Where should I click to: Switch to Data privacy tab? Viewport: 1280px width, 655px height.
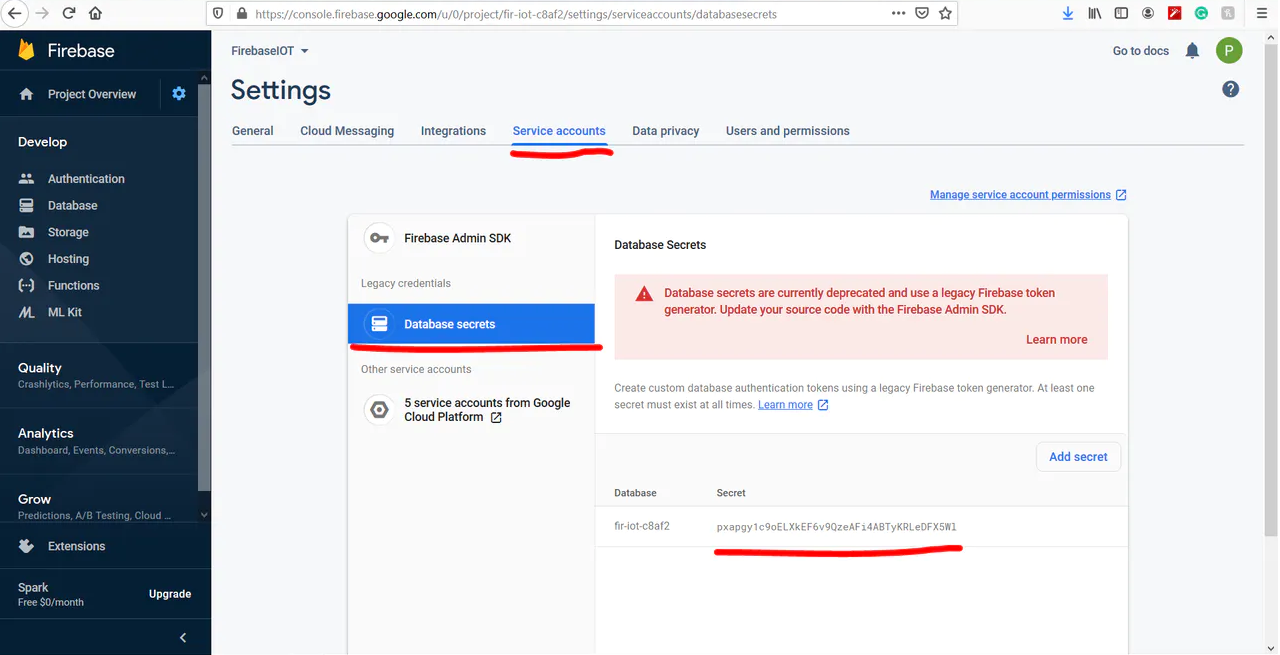(666, 131)
